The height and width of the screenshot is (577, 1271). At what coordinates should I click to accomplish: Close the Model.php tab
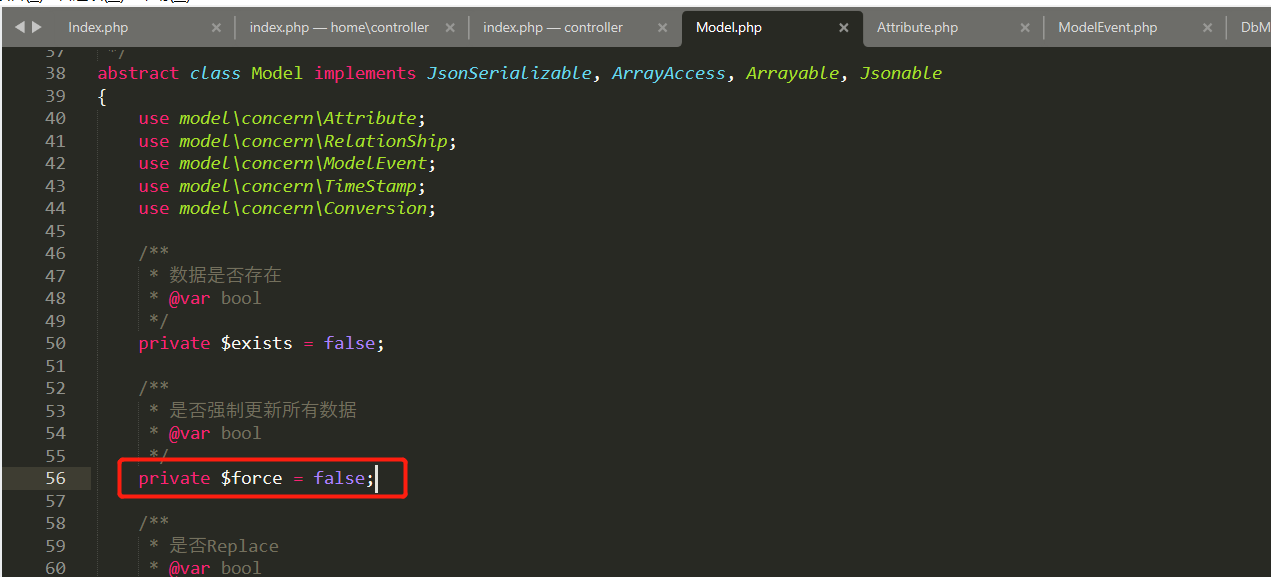pyautogui.click(x=844, y=28)
